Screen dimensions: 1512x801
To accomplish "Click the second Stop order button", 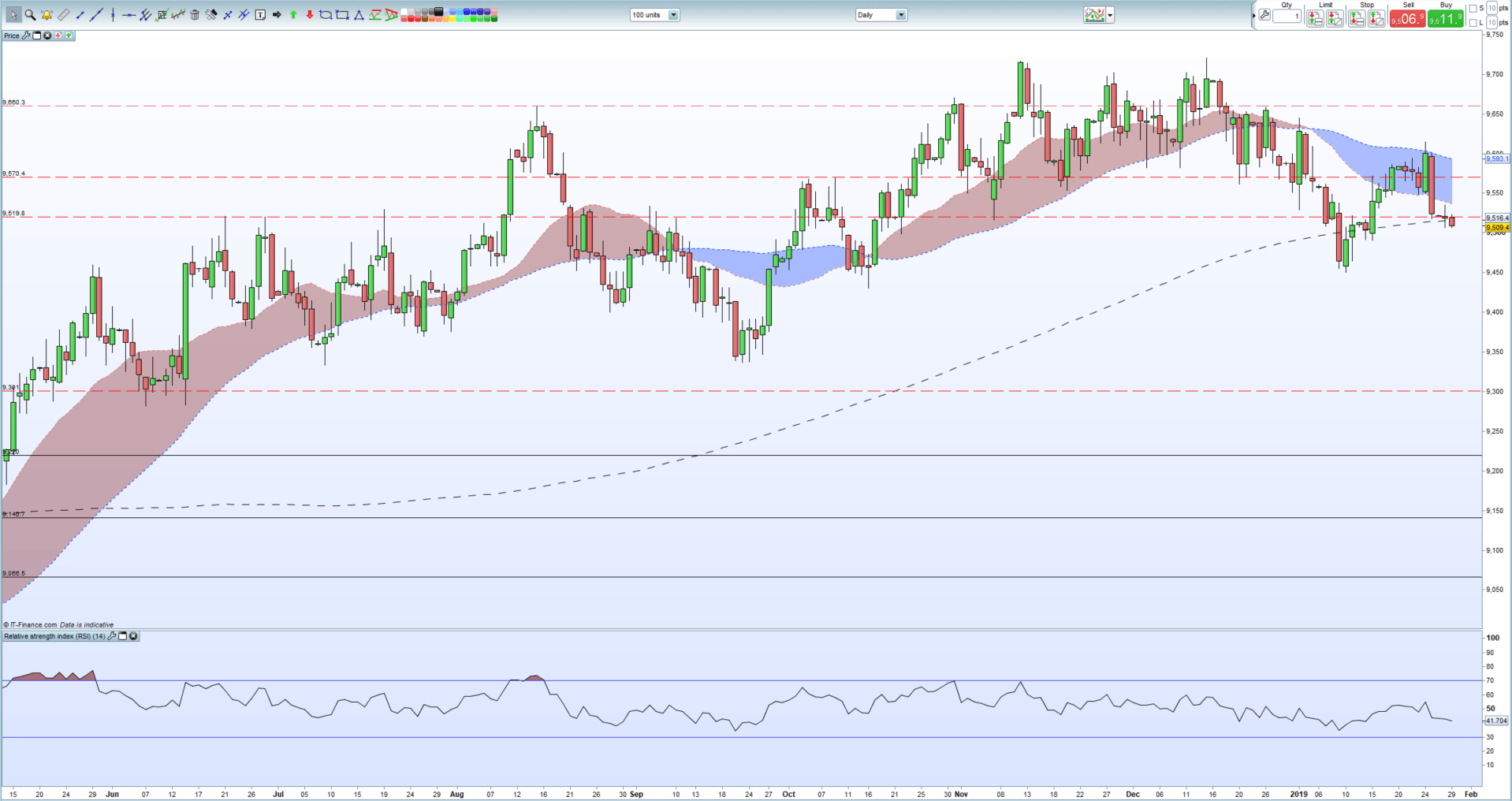I will 1376,19.
